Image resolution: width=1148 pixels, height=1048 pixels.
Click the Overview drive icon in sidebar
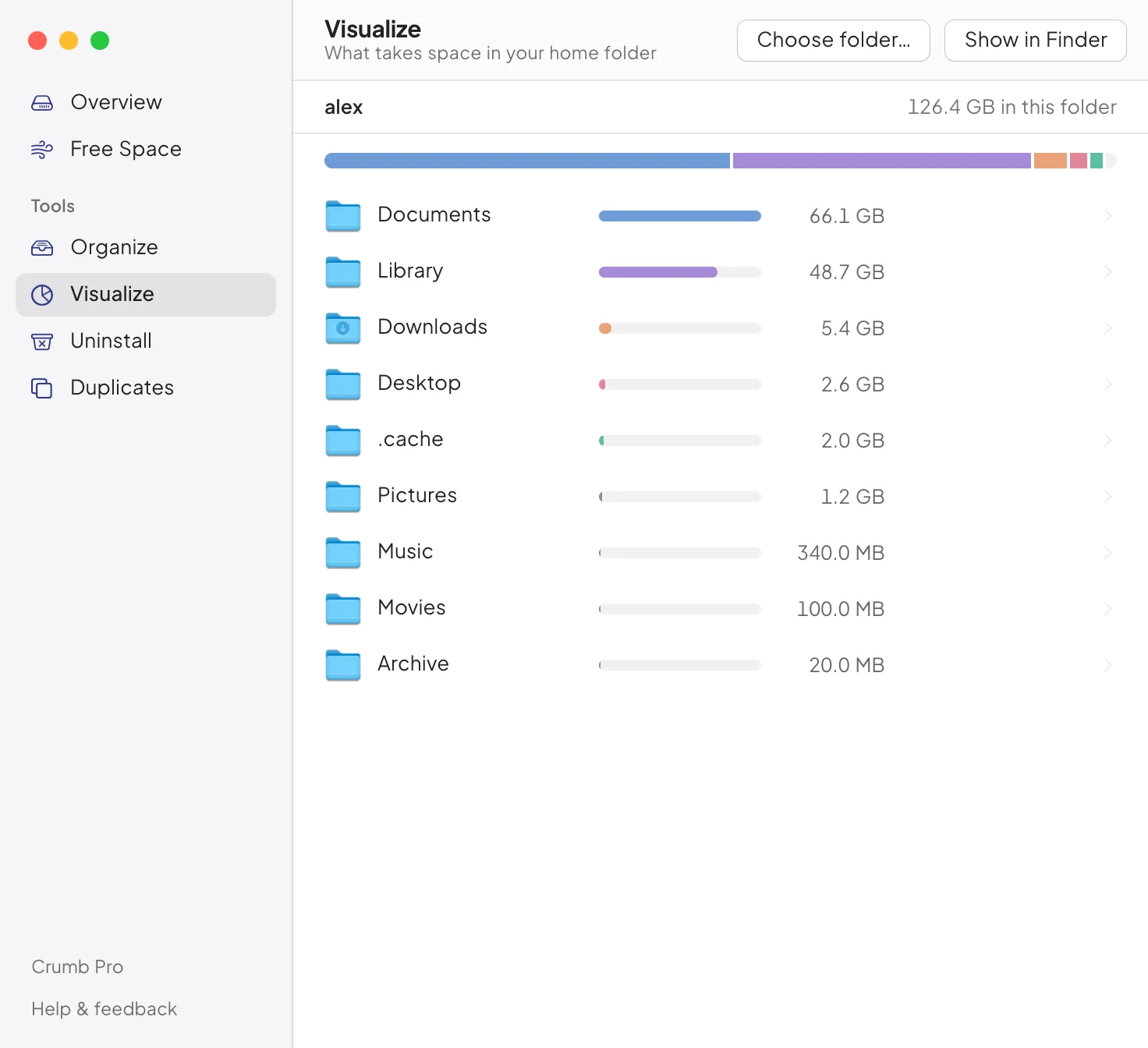(42, 103)
